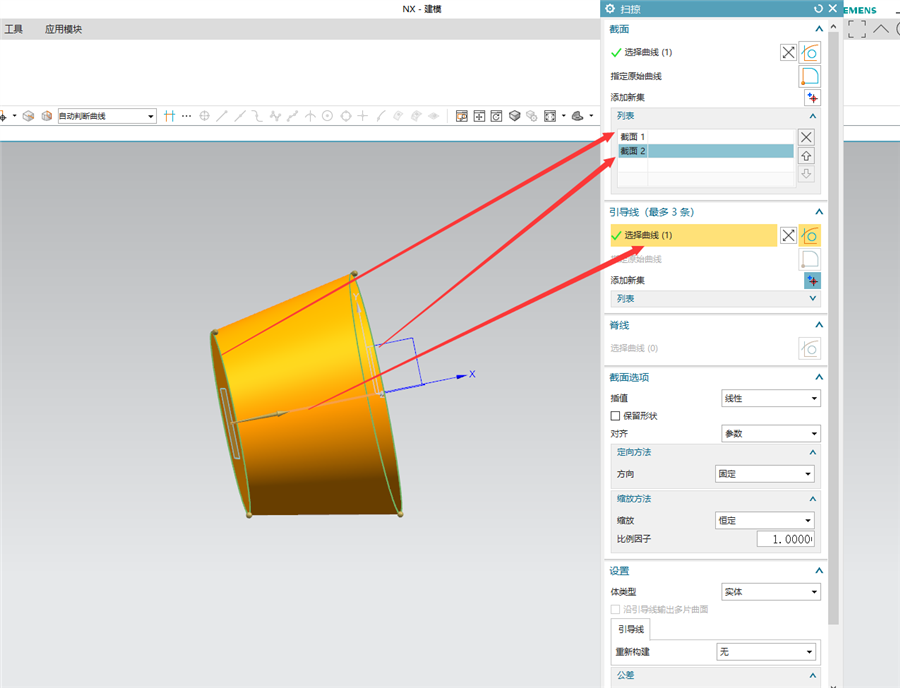Click the Scale Factor input field

785,539
